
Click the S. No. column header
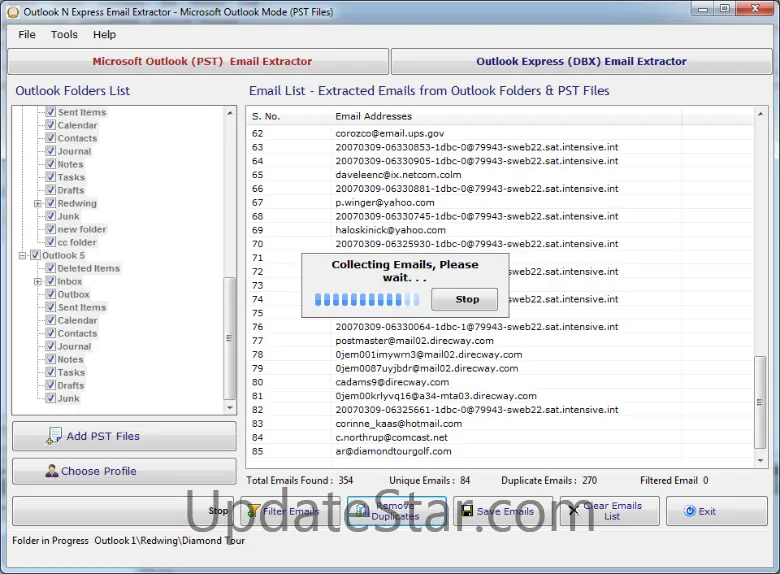[289, 116]
